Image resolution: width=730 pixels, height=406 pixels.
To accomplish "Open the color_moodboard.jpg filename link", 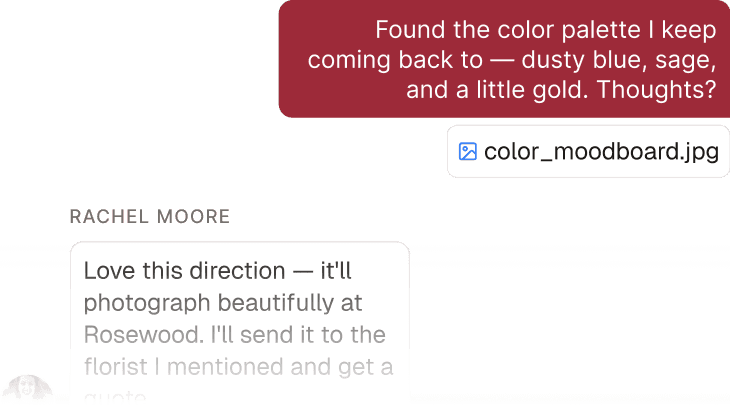I will 602,151.
